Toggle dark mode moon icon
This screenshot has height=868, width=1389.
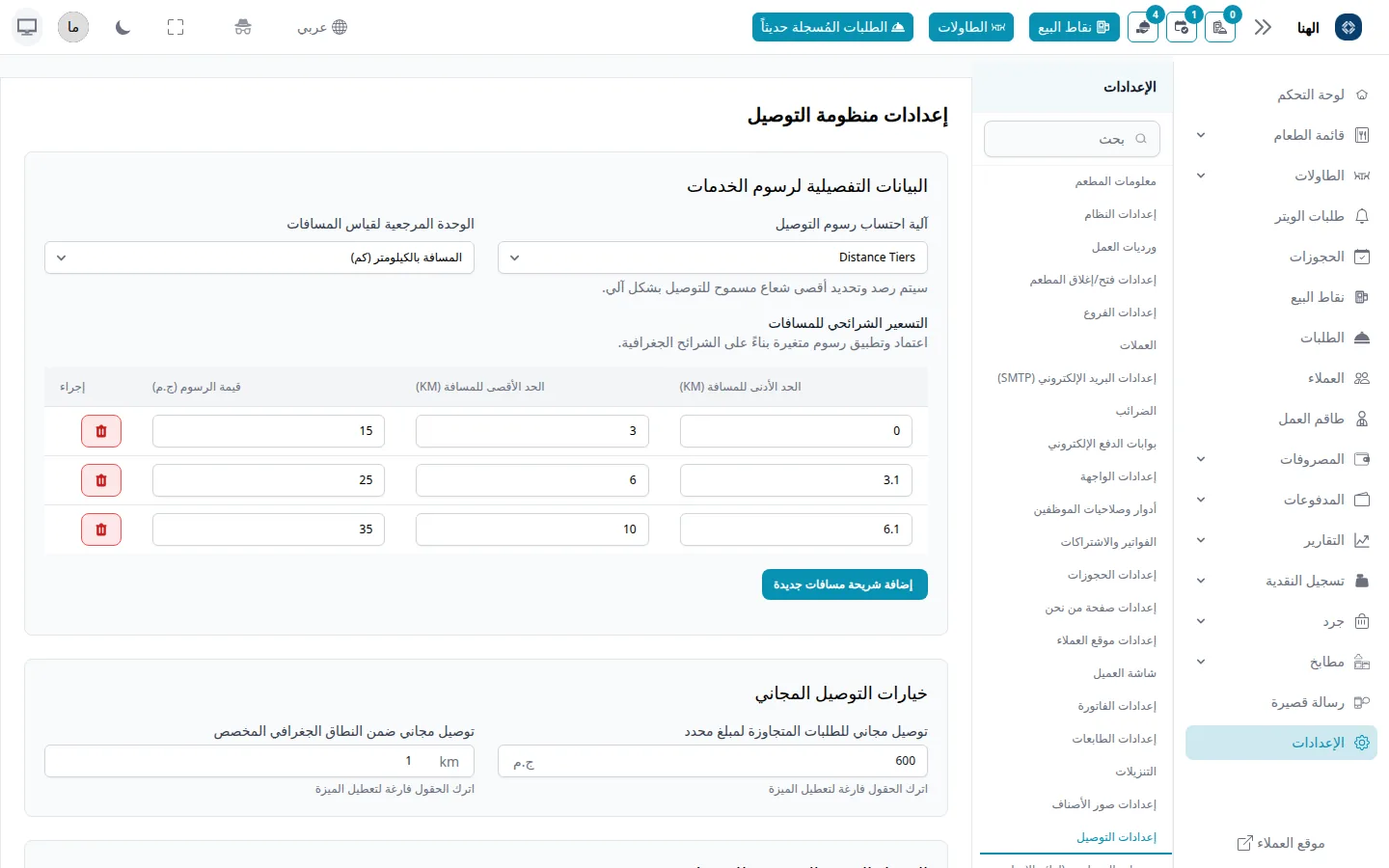click(123, 27)
